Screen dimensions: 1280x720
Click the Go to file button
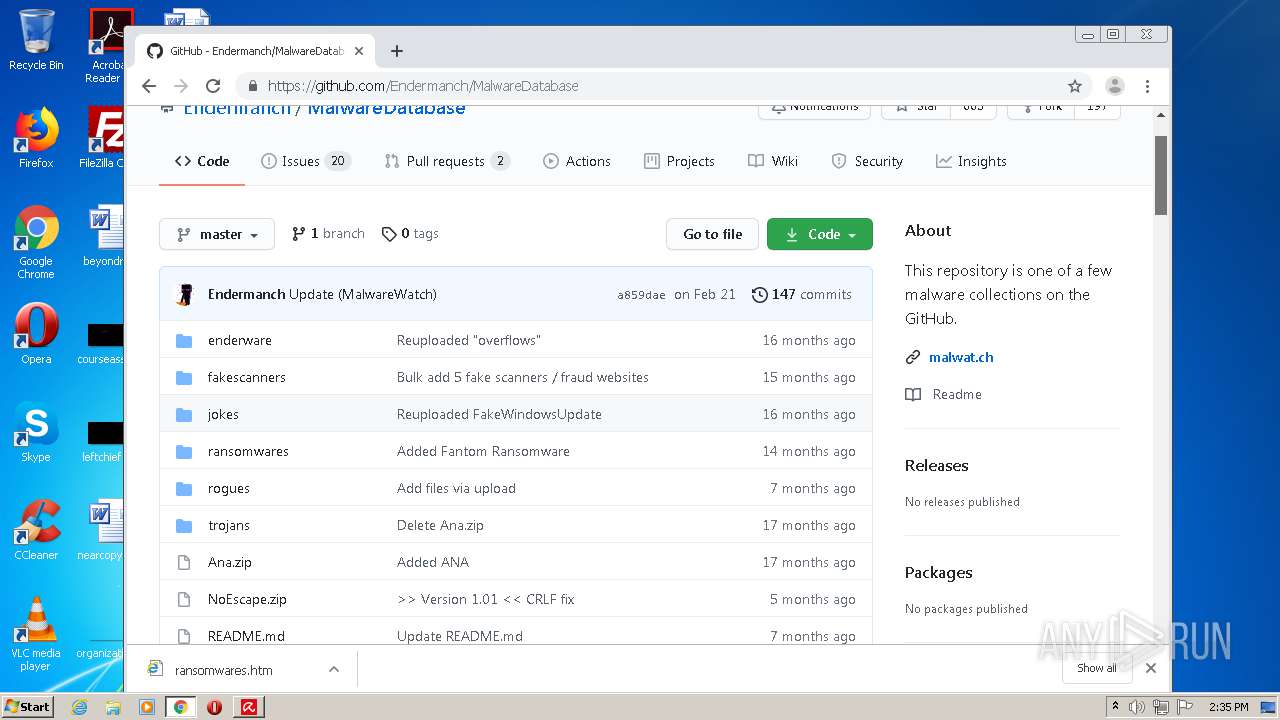[712, 234]
